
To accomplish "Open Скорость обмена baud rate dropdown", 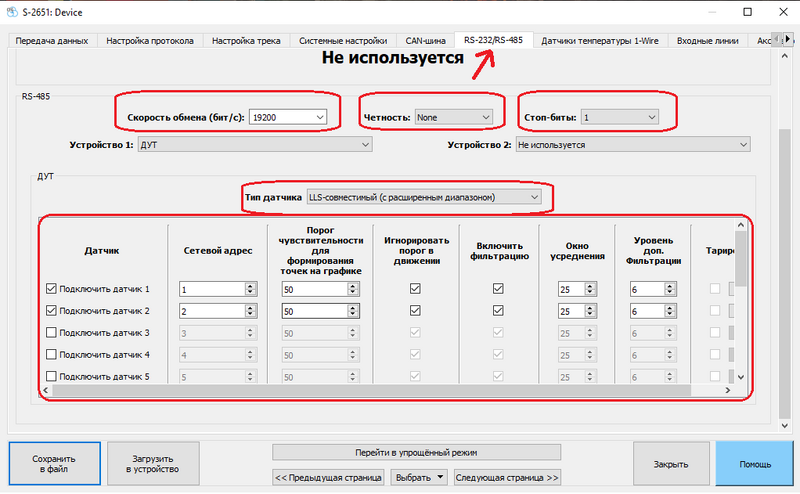I will (288, 117).
